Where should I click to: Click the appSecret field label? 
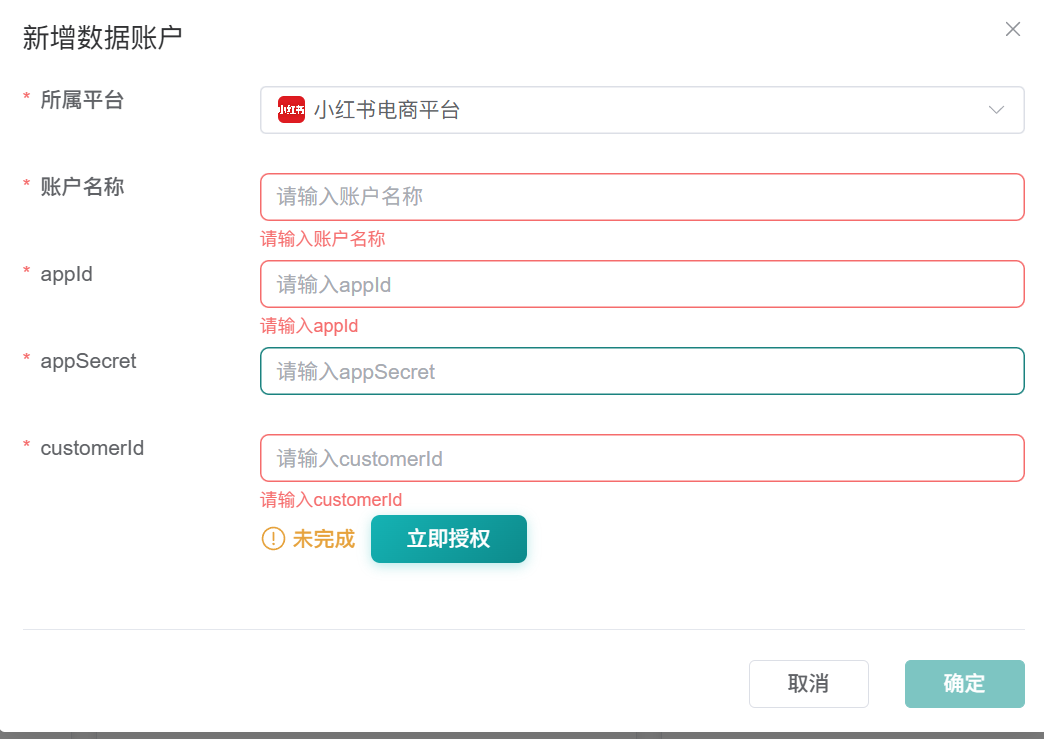coord(88,362)
